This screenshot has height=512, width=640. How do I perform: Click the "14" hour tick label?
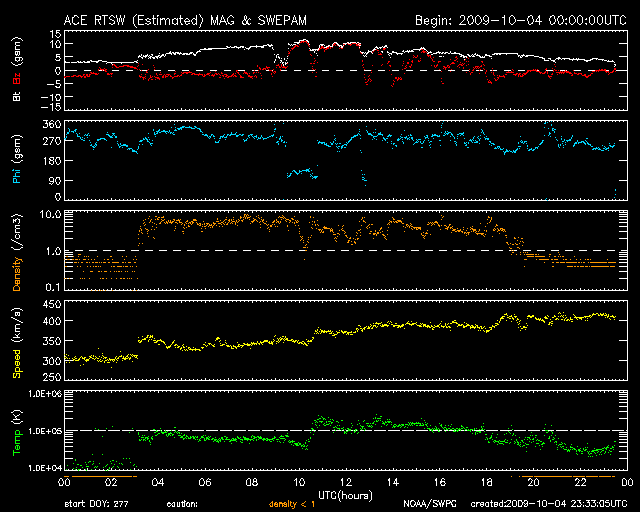pos(393,482)
